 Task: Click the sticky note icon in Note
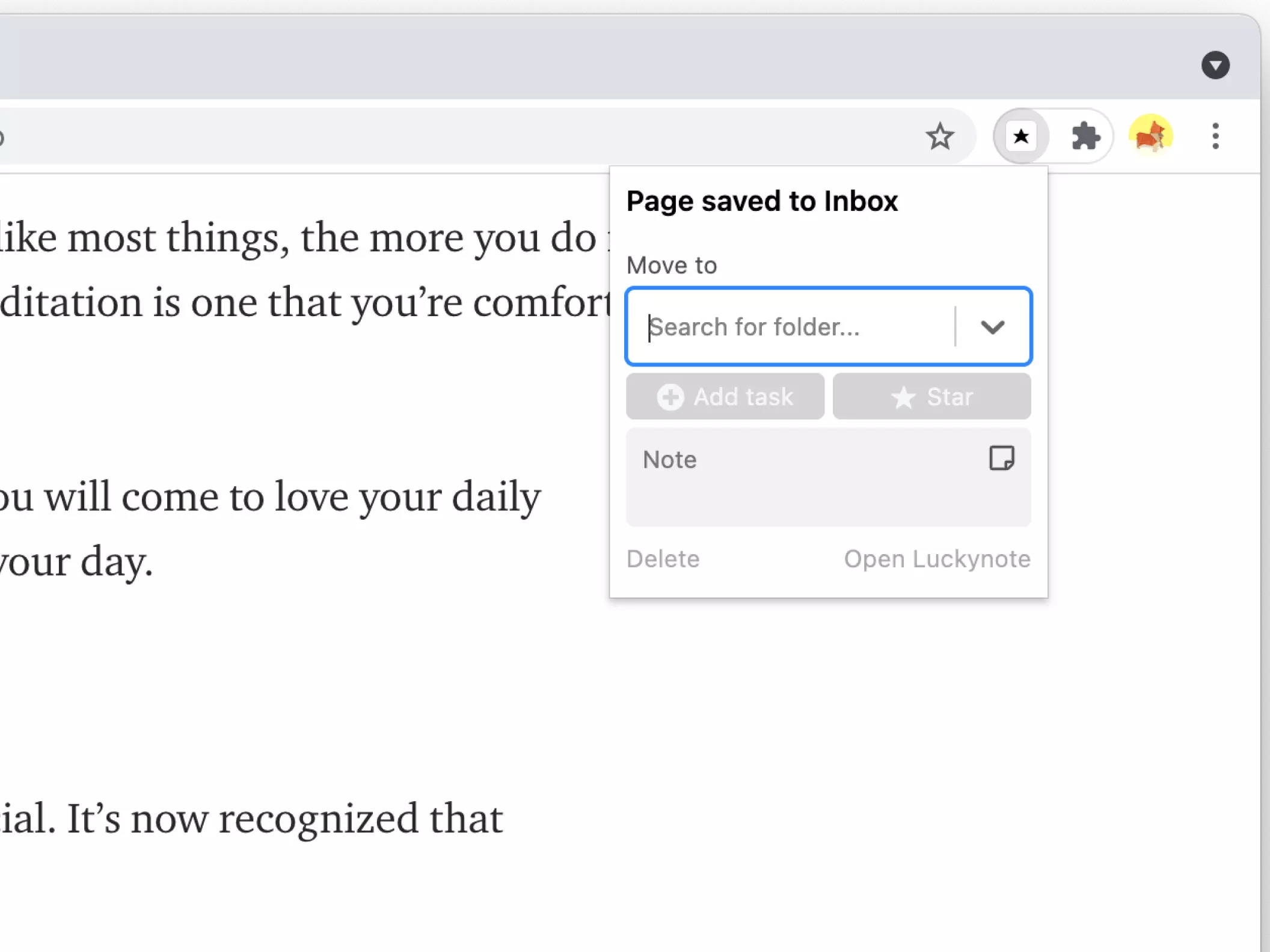(x=1002, y=459)
